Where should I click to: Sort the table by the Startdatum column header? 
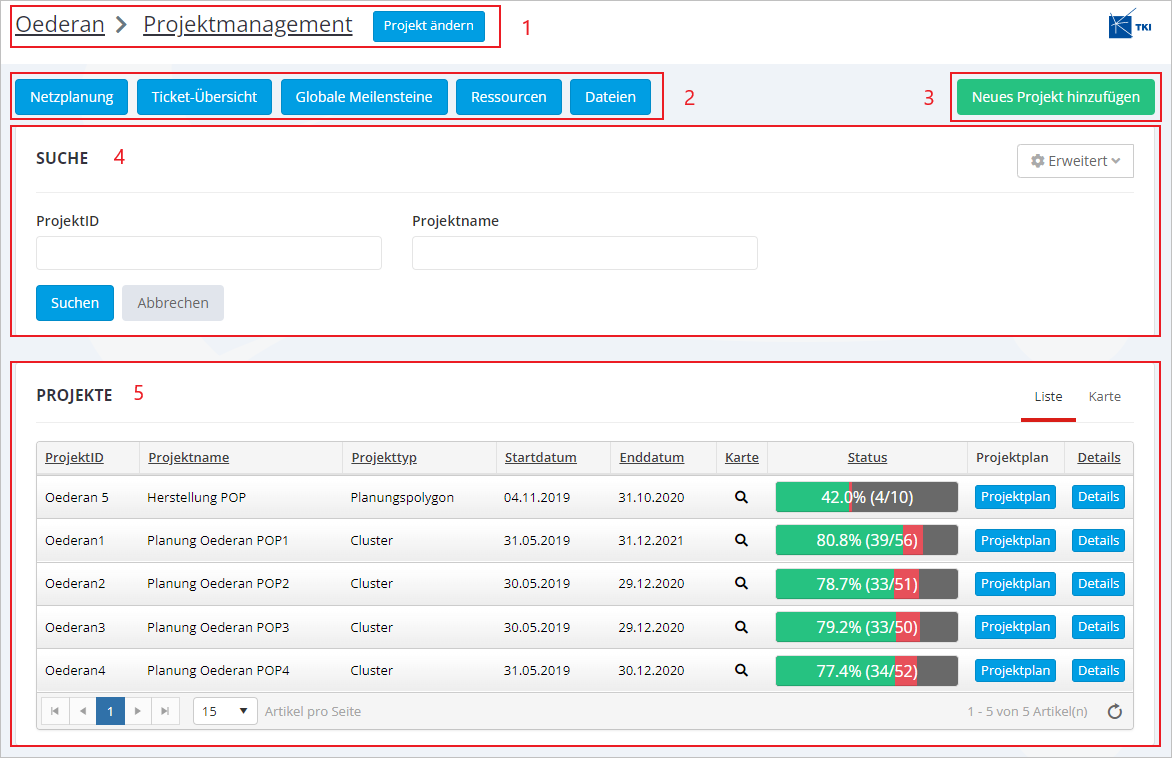point(540,458)
